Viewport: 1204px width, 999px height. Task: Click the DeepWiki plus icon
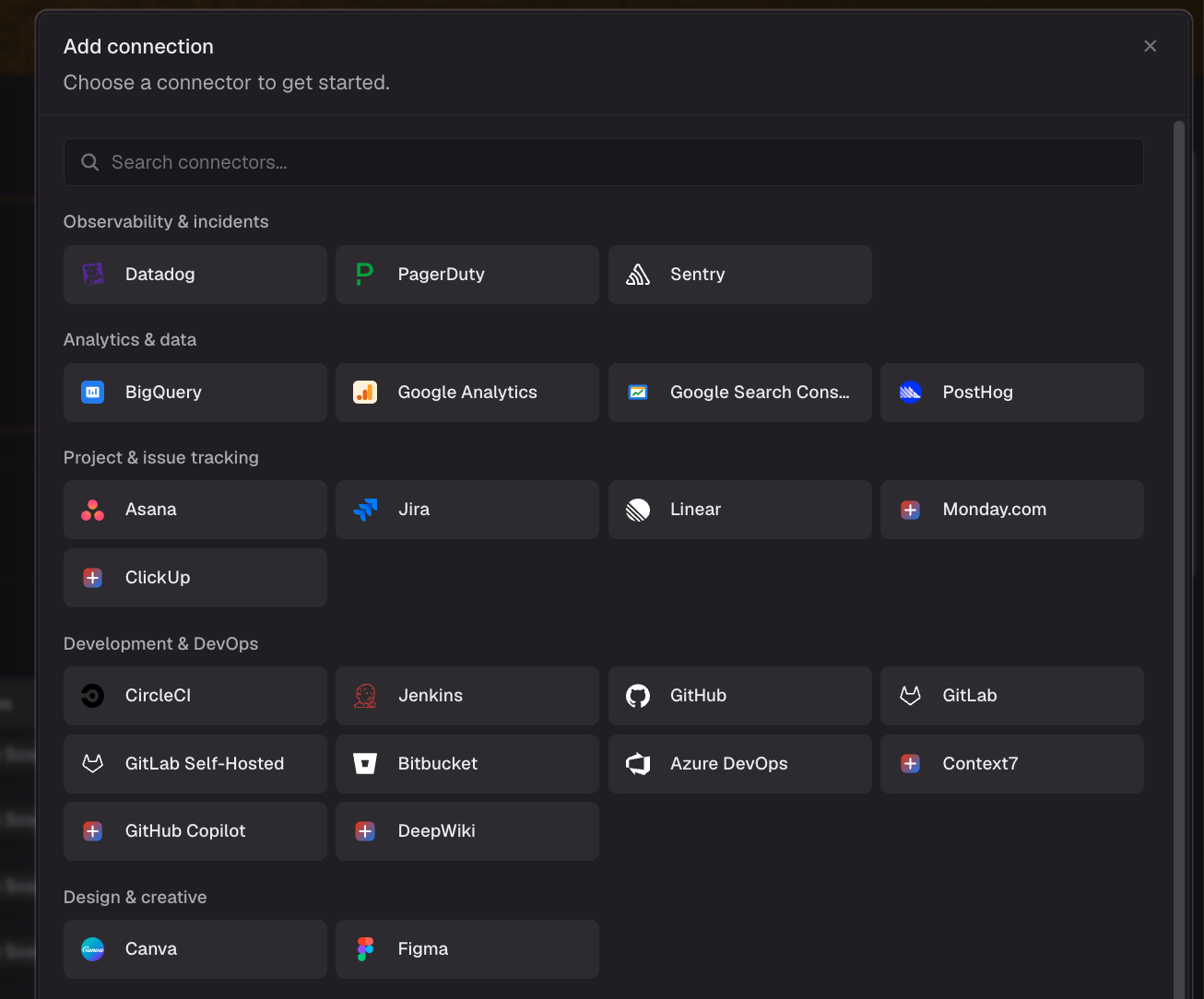pyautogui.click(x=365, y=831)
